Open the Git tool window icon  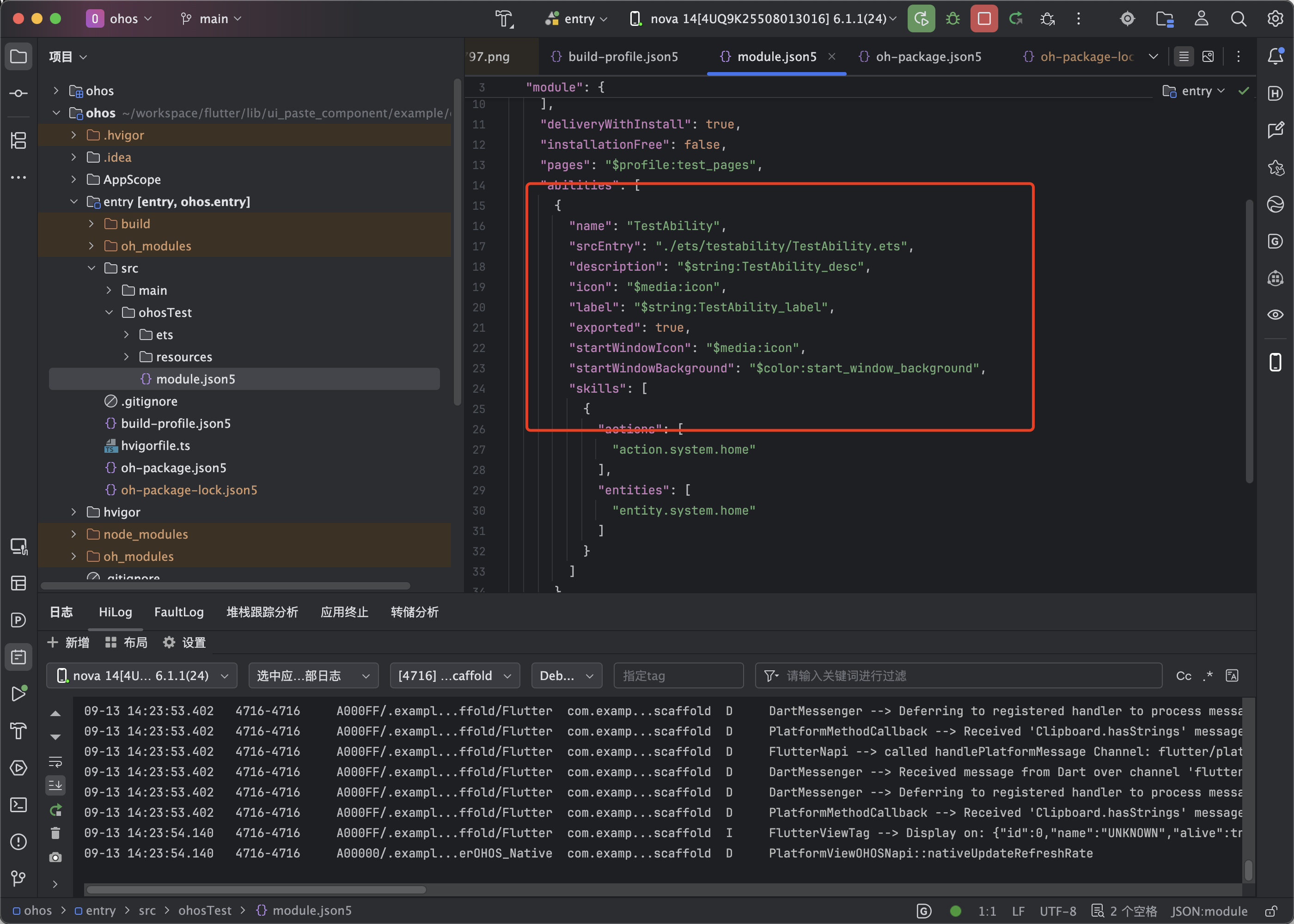(19, 878)
